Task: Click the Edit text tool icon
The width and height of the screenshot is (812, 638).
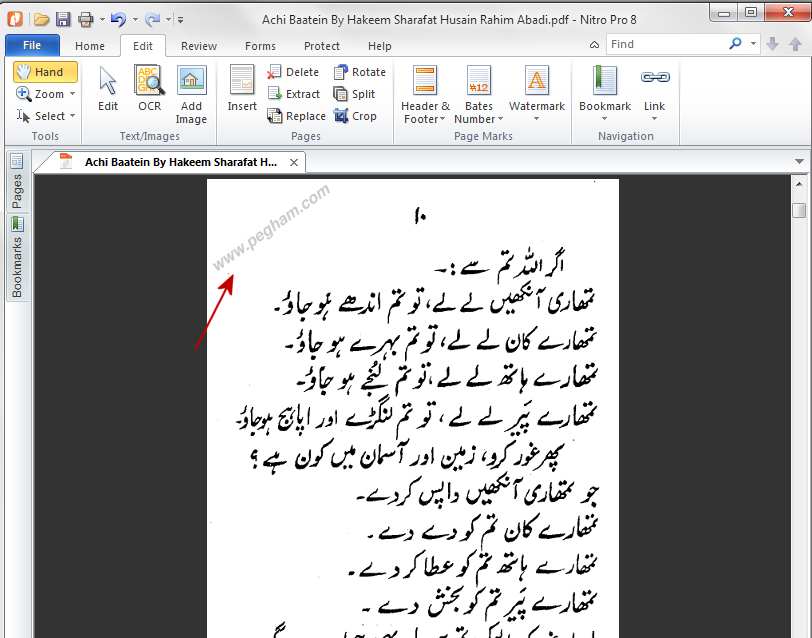Action: pos(108,82)
